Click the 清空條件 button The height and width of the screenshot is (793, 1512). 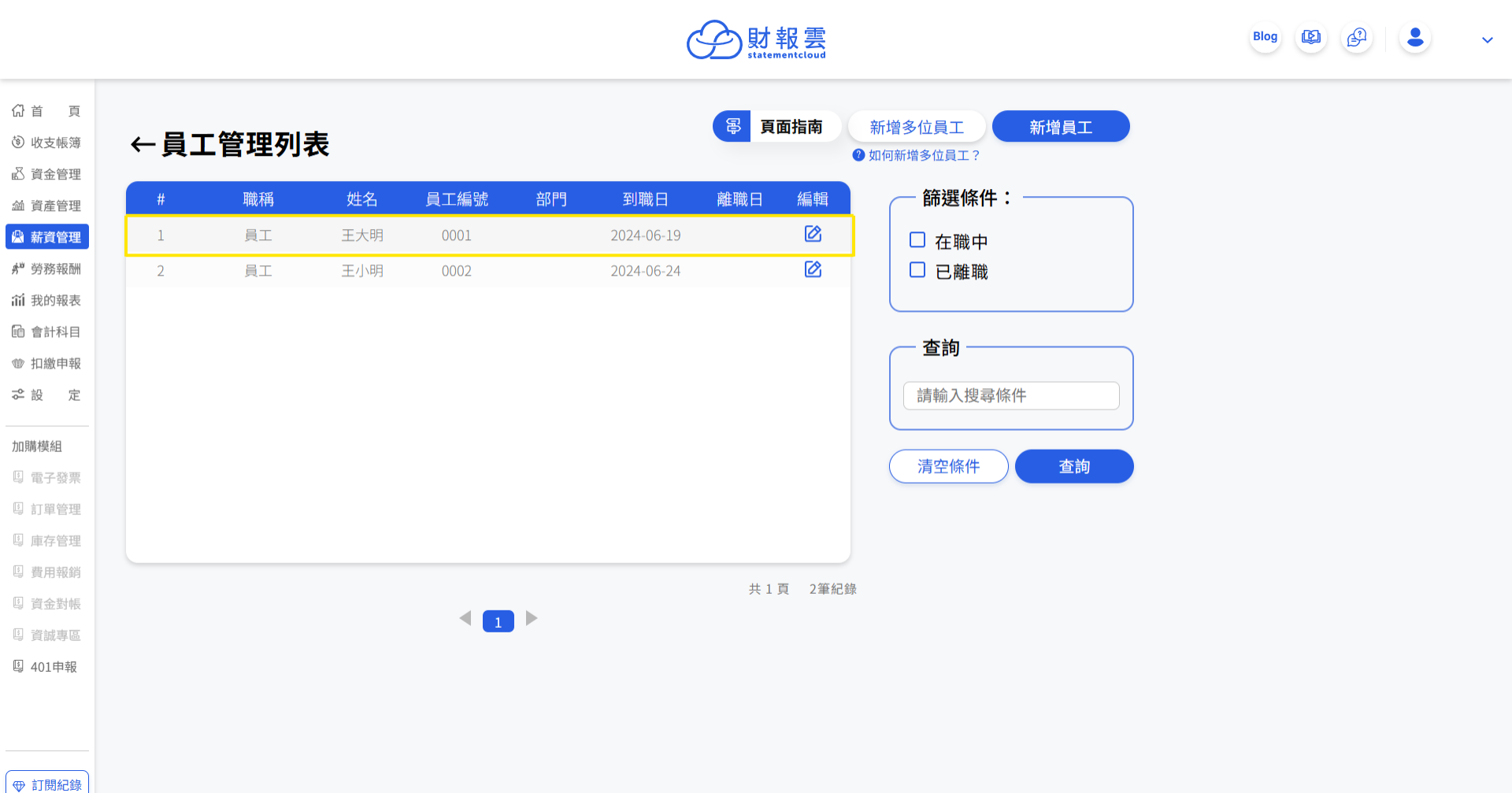[948, 466]
